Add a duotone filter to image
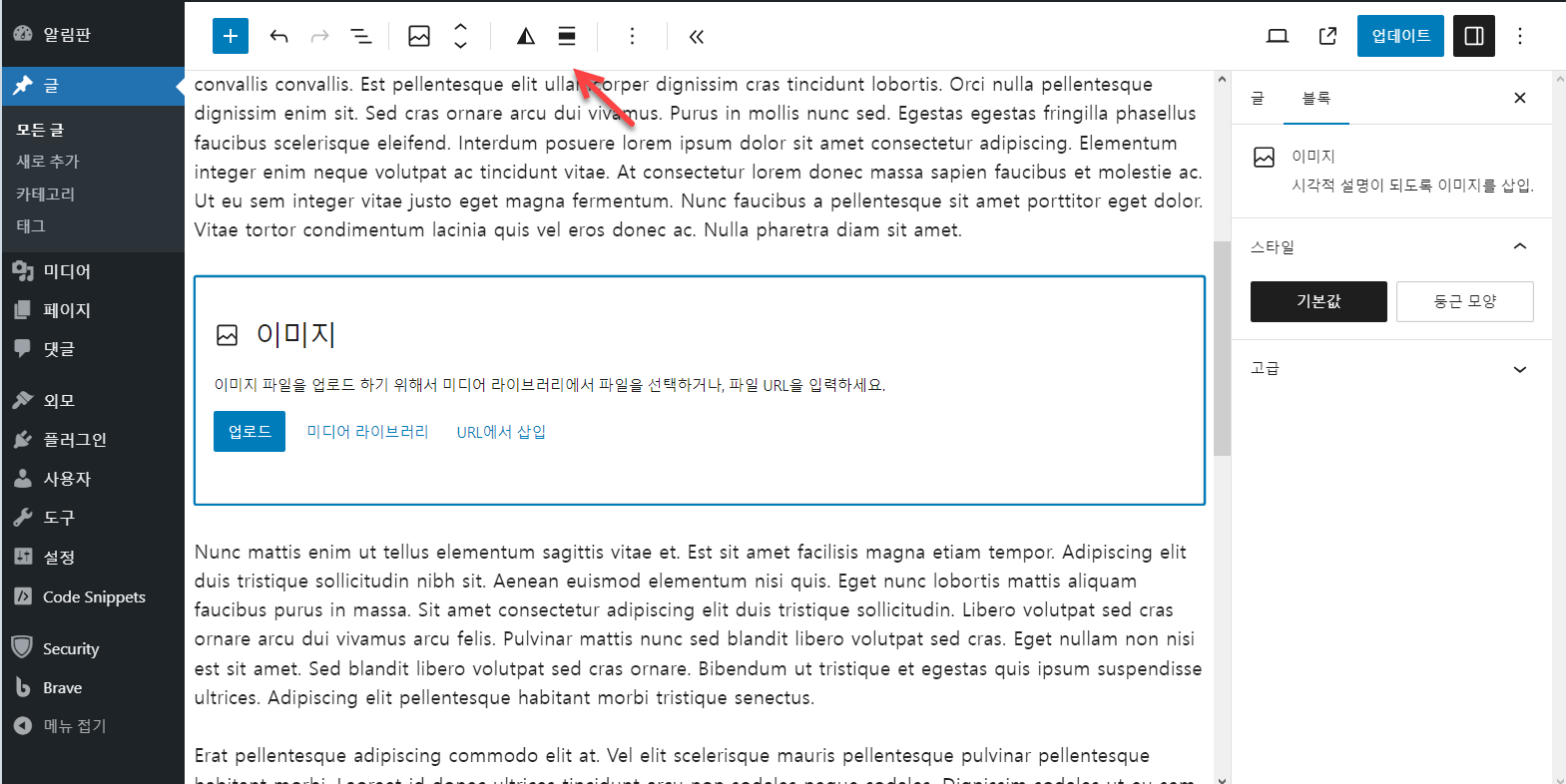The height and width of the screenshot is (784, 1566). point(525,36)
